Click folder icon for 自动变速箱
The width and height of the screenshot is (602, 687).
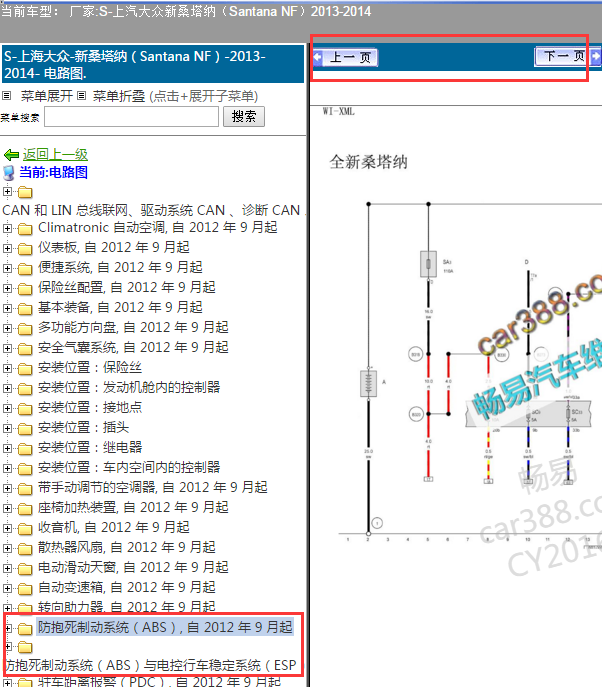click(x=25, y=589)
